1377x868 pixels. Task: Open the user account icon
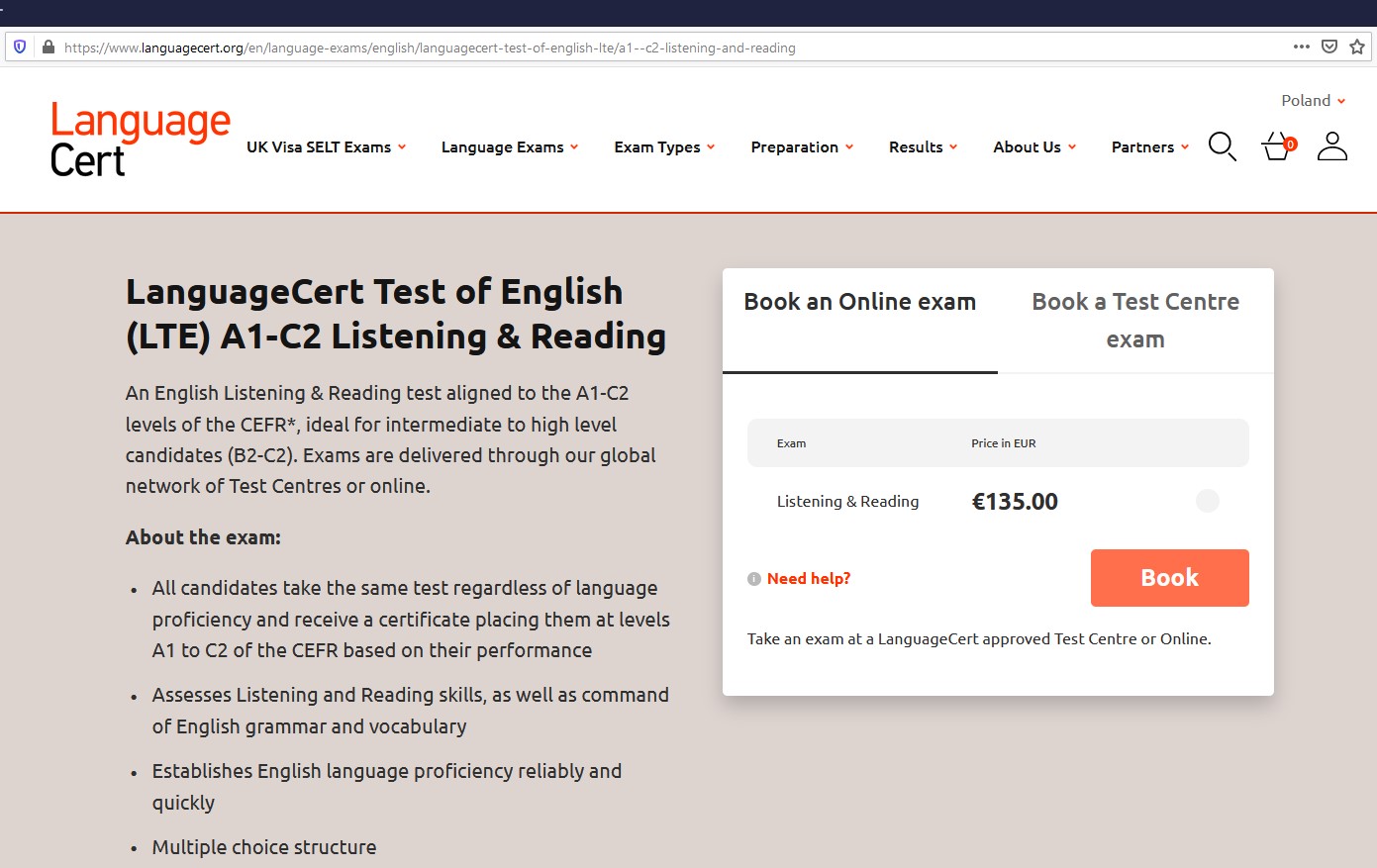(x=1332, y=146)
